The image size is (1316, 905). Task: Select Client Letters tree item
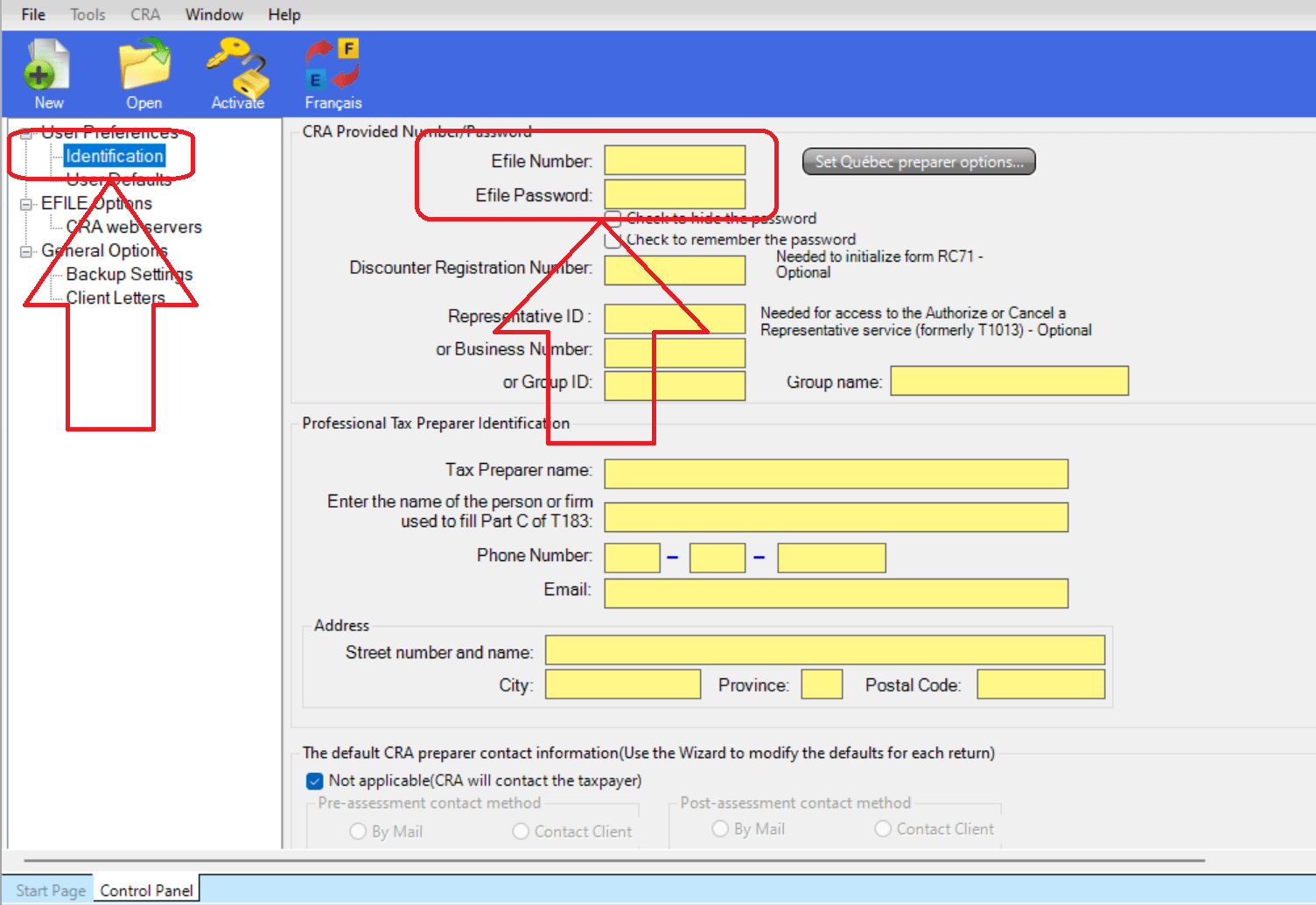(x=115, y=298)
